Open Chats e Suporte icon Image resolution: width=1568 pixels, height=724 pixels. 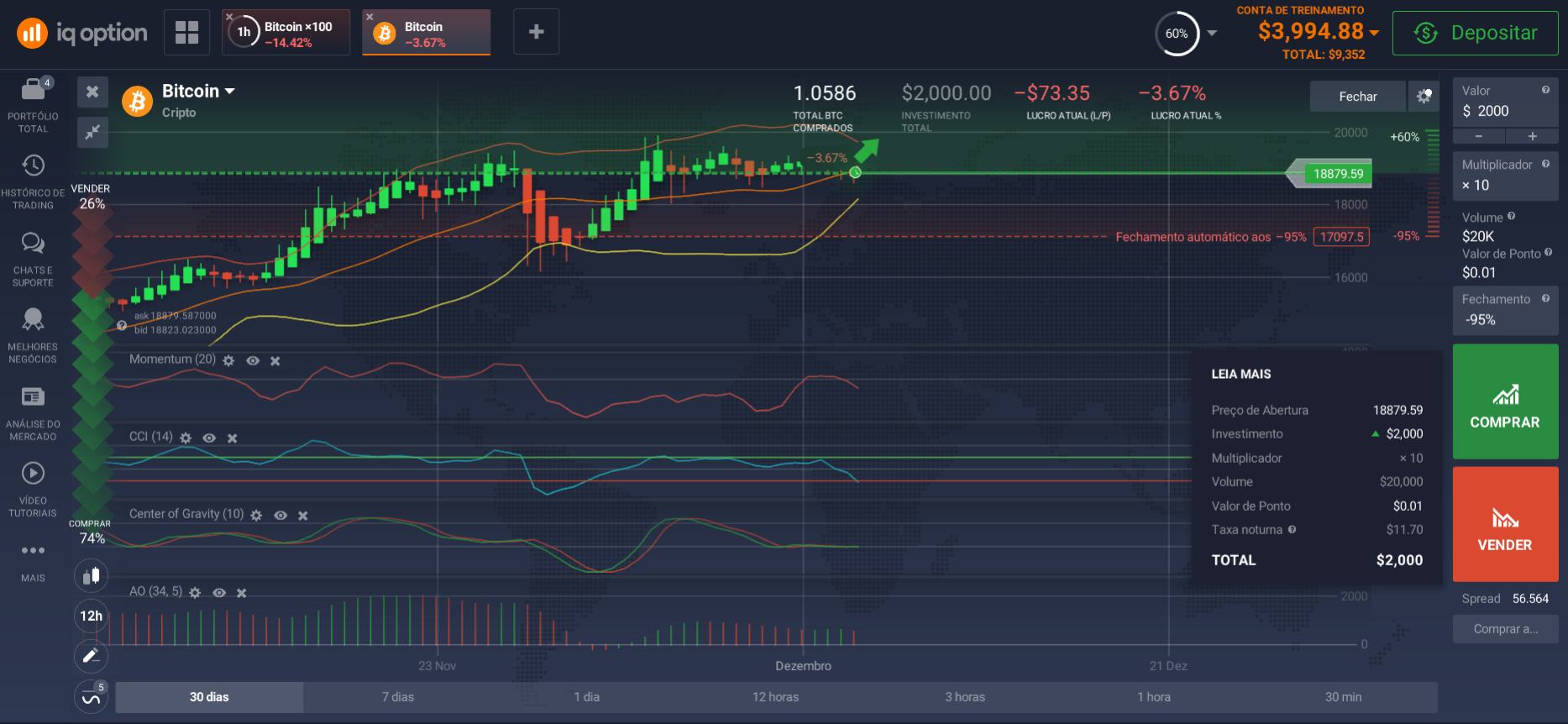(x=33, y=243)
